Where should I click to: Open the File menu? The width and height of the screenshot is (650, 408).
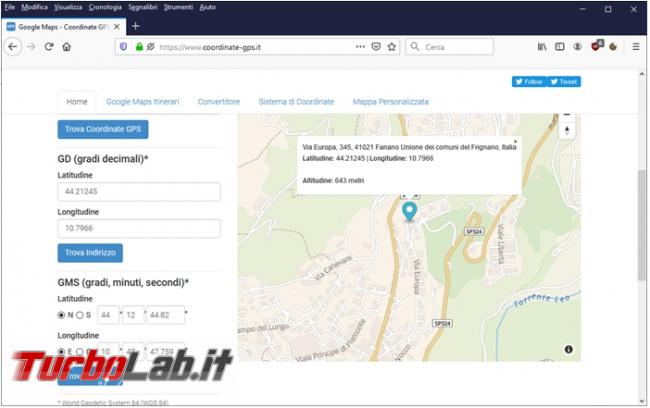click(x=10, y=7)
